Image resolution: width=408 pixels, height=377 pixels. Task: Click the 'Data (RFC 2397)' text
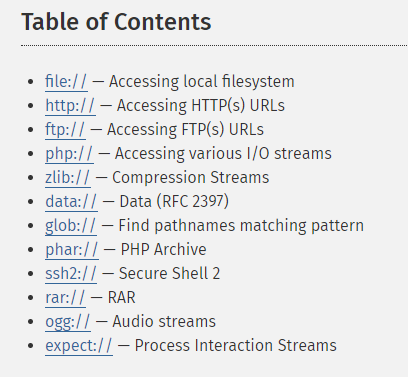[174, 202]
